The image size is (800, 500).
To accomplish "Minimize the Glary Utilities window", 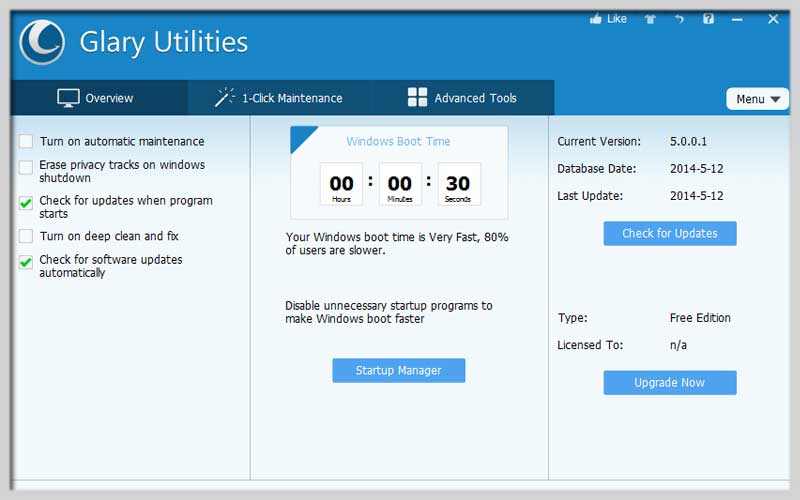I will pyautogui.click(x=737, y=19).
